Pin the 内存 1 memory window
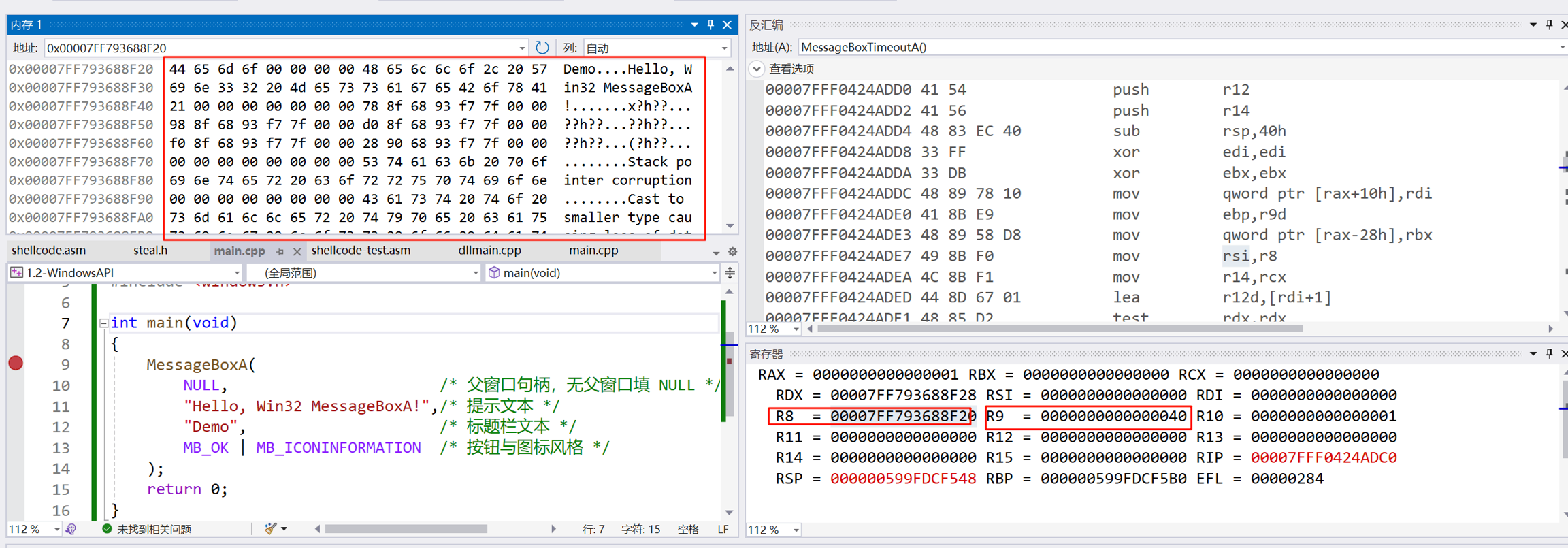 (x=710, y=25)
